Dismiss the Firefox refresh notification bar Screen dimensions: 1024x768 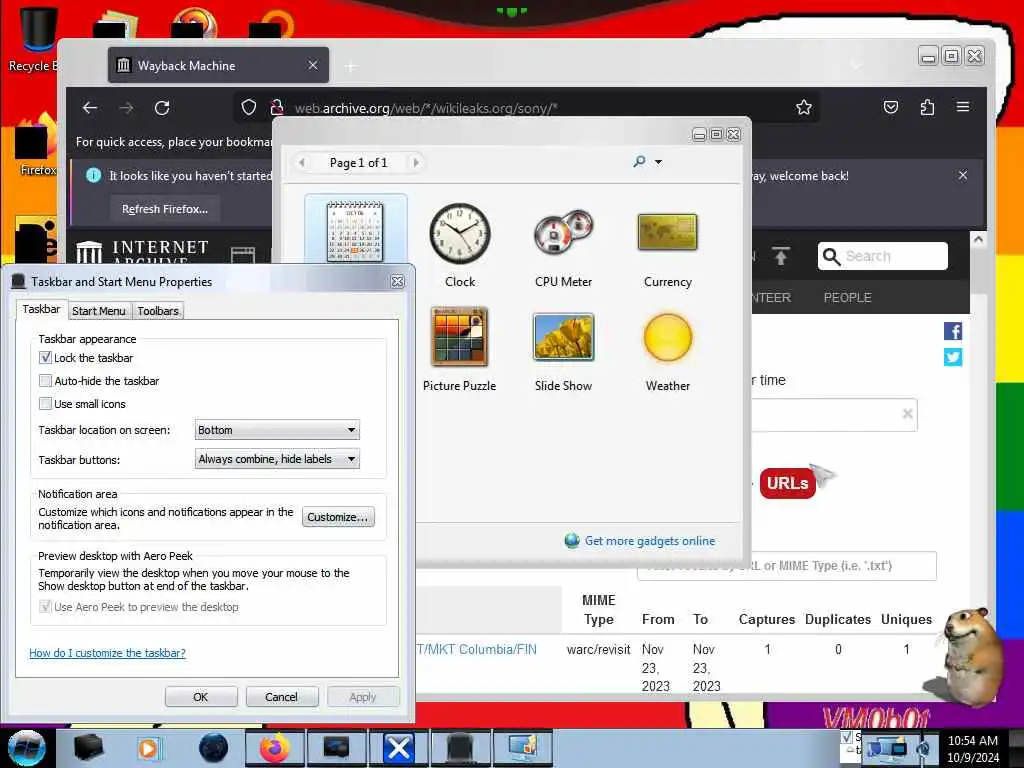click(963, 175)
